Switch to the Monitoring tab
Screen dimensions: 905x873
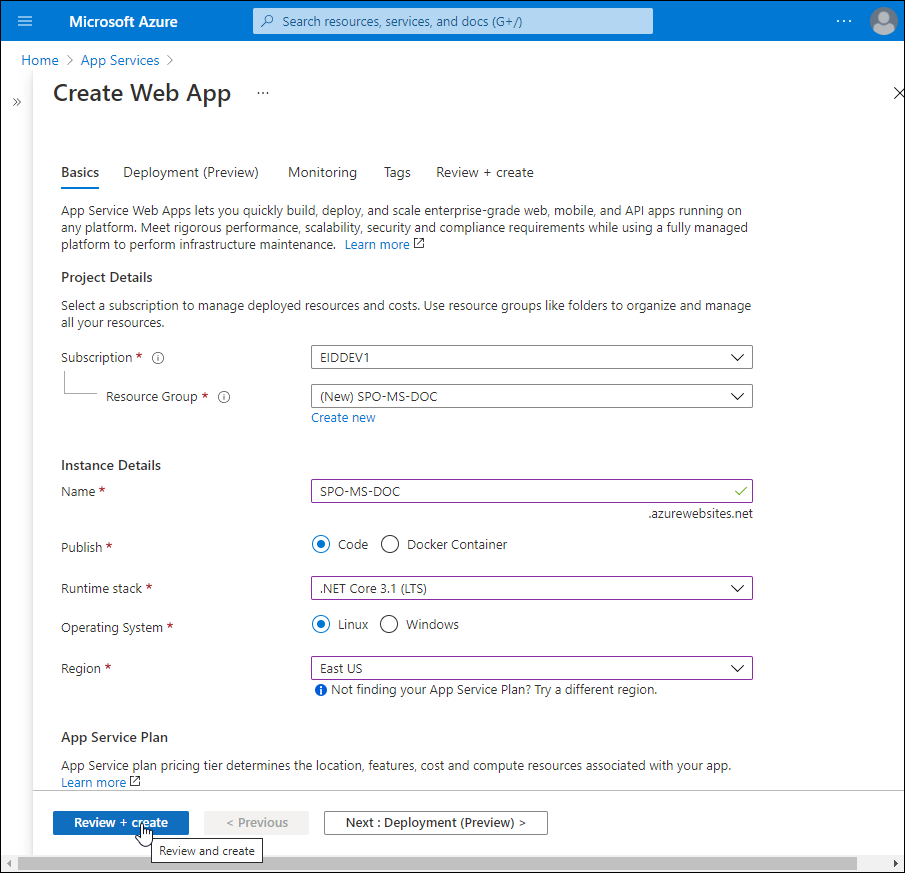pyautogui.click(x=322, y=172)
